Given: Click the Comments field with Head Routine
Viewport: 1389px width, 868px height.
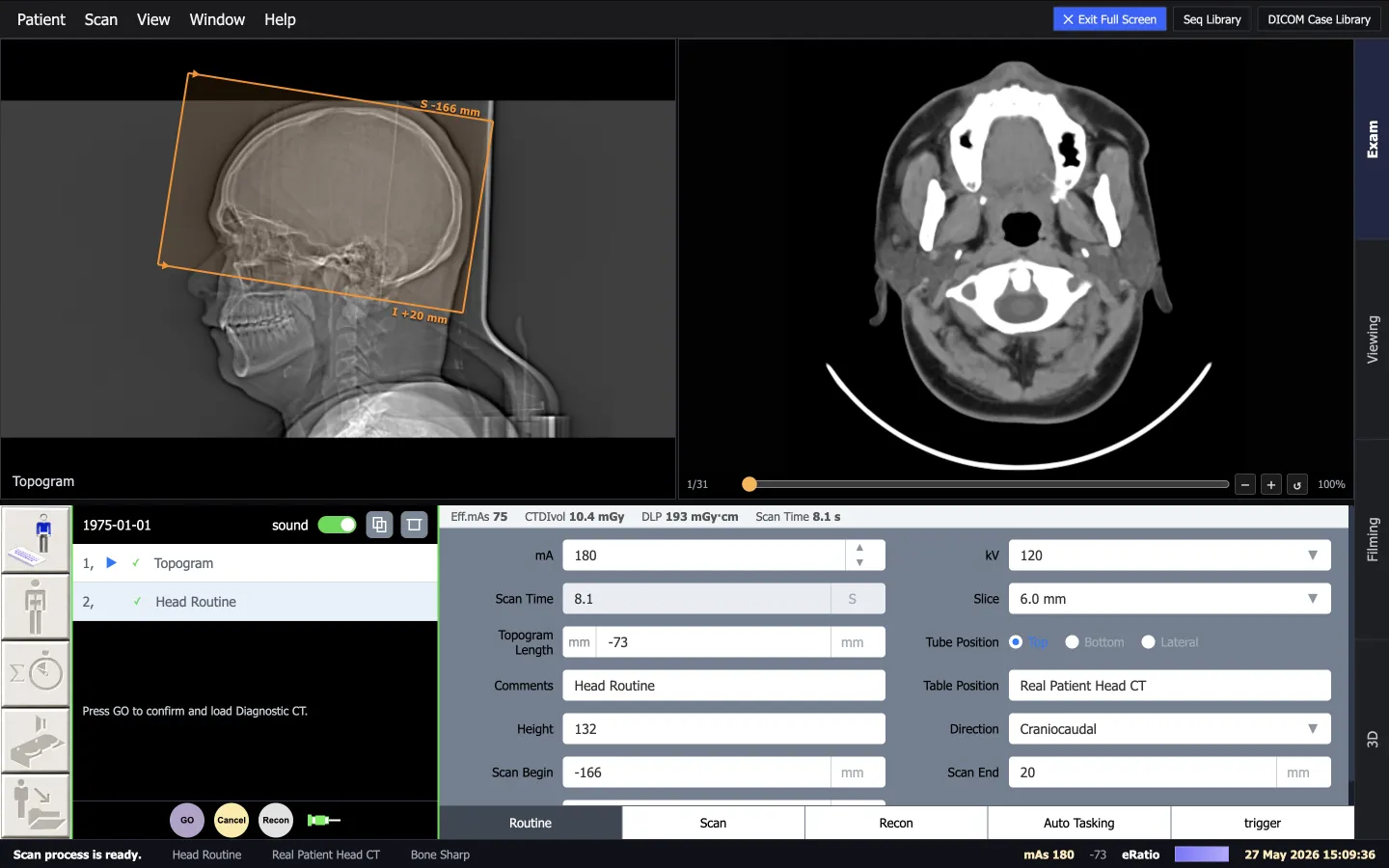Looking at the screenshot, I should point(723,686).
